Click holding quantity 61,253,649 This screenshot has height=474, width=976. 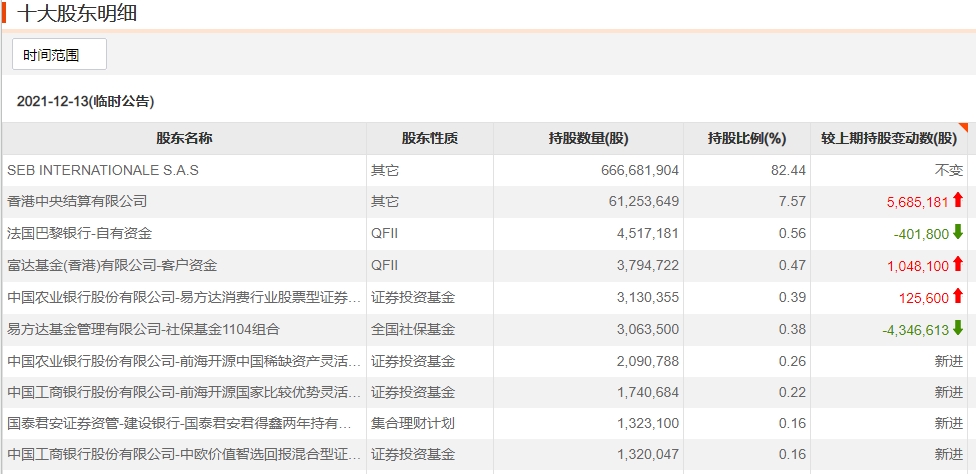[x=644, y=202]
